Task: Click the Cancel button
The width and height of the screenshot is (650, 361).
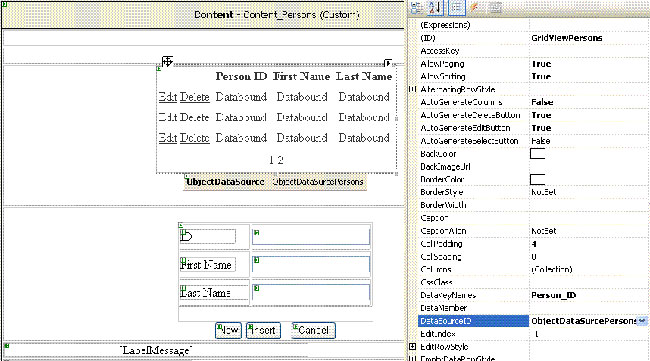Action: pyautogui.click(x=313, y=330)
